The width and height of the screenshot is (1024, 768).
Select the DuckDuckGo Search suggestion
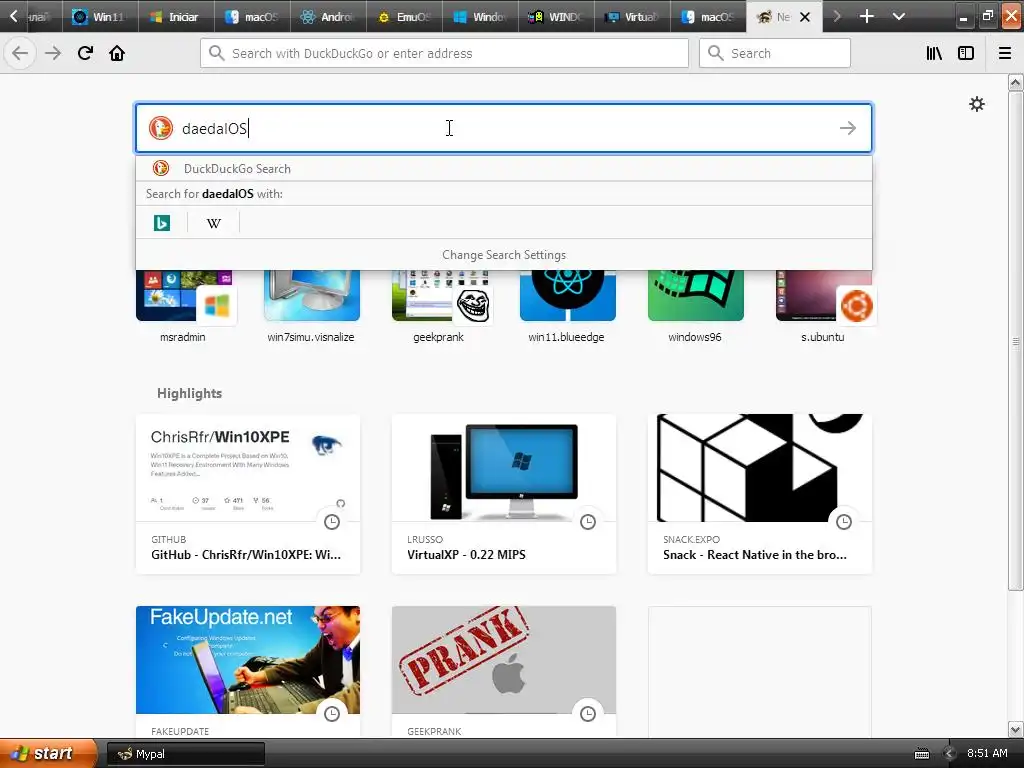coord(504,168)
